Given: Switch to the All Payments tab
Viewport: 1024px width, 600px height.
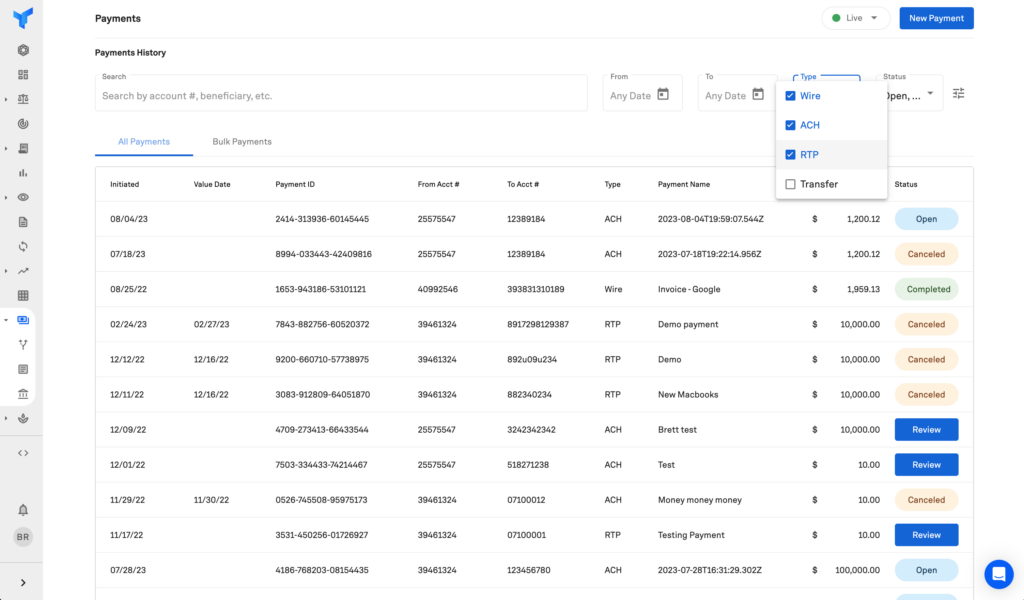Looking at the screenshot, I should pos(144,142).
